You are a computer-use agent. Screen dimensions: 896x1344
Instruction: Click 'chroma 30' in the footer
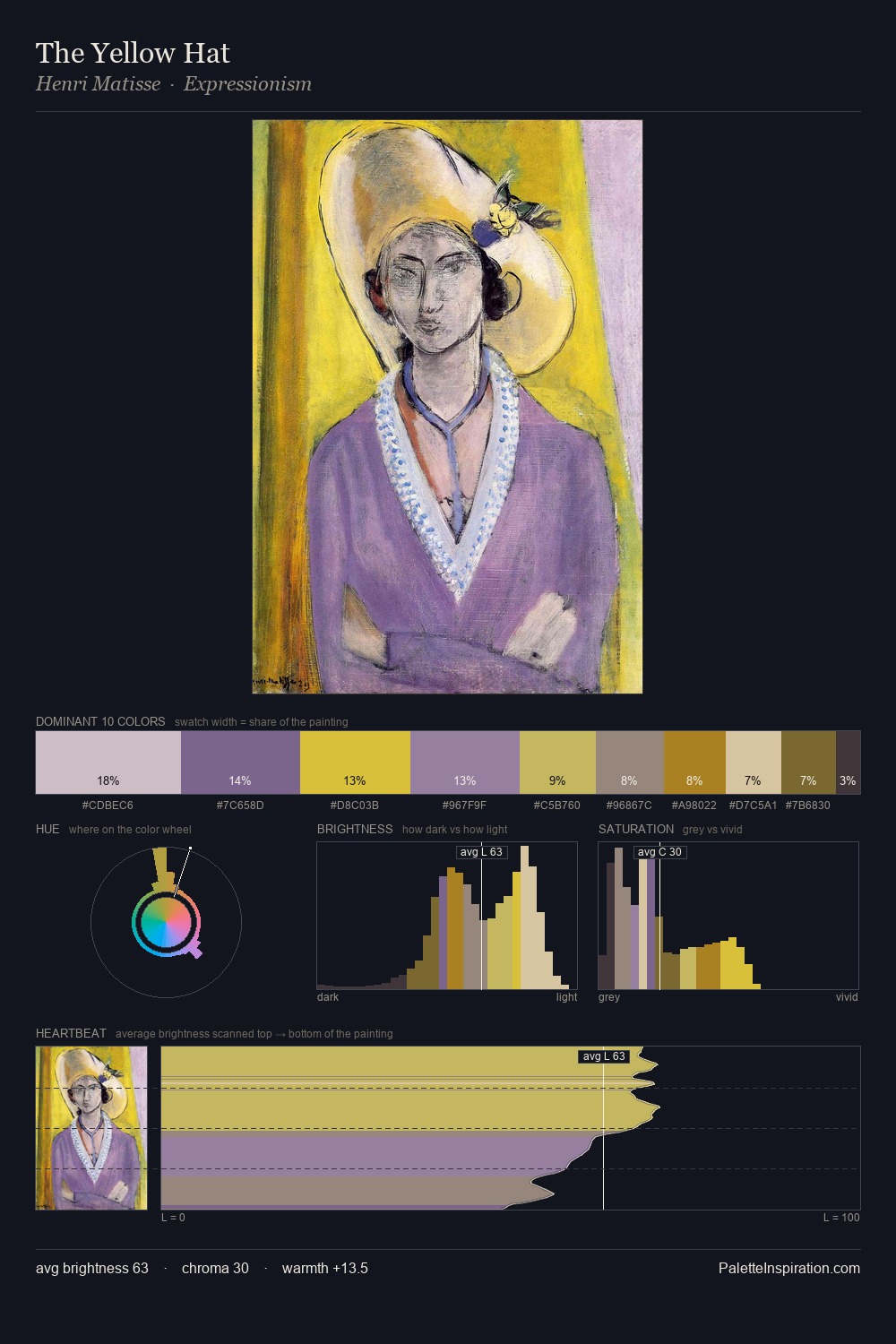point(215,1268)
